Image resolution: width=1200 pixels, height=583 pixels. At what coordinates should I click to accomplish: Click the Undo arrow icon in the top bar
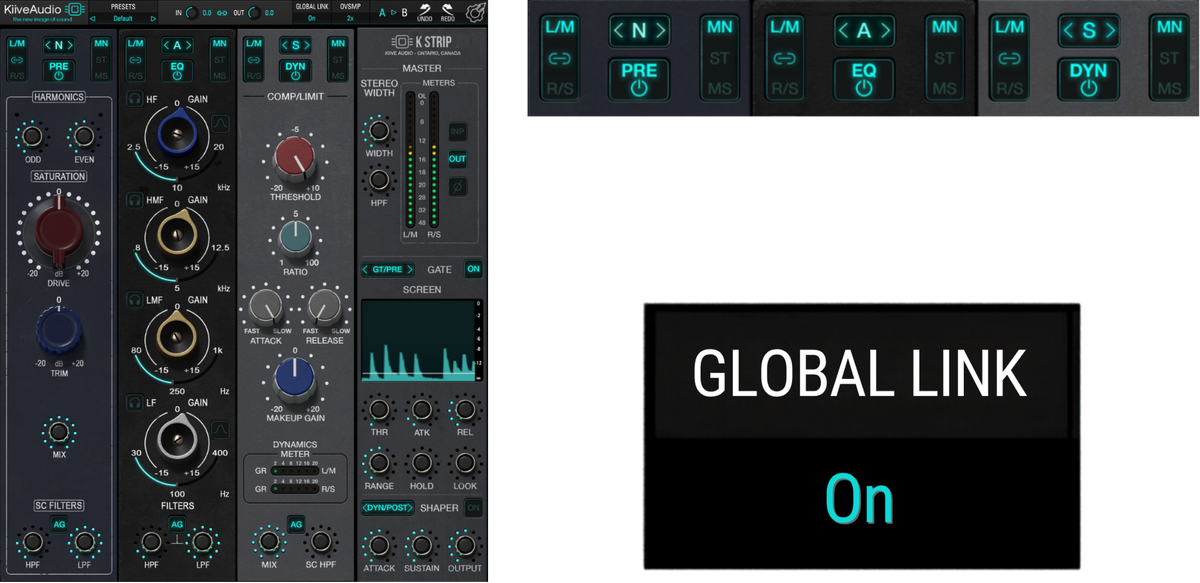coord(424,8)
